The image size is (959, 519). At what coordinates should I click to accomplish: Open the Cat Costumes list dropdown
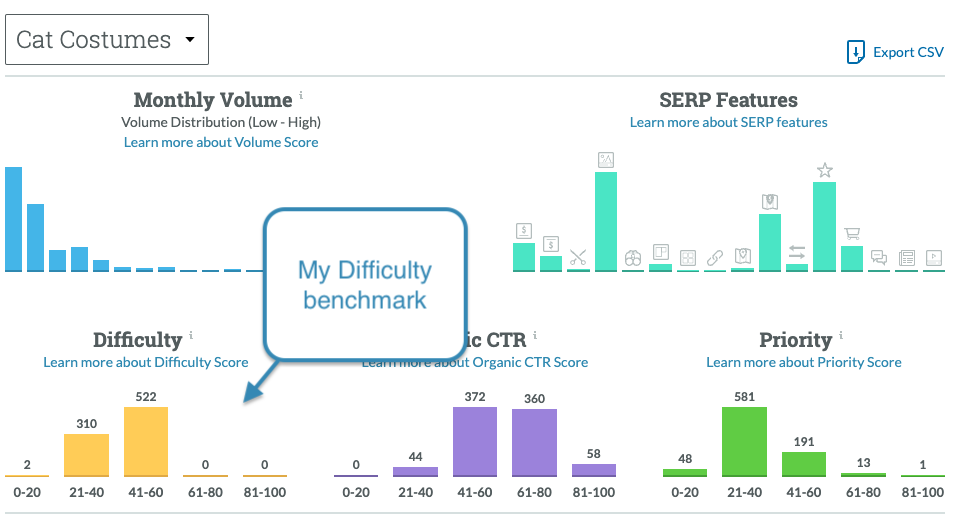(x=107, y=41)
